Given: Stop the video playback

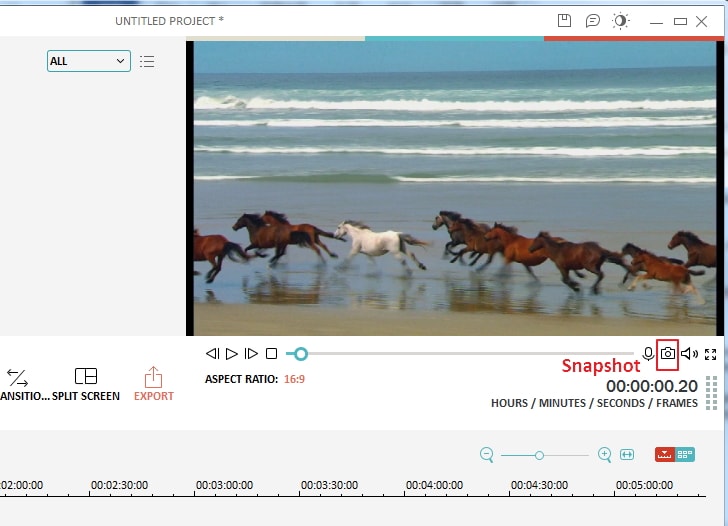Looking at the screenshot, I should click(272, 354).
